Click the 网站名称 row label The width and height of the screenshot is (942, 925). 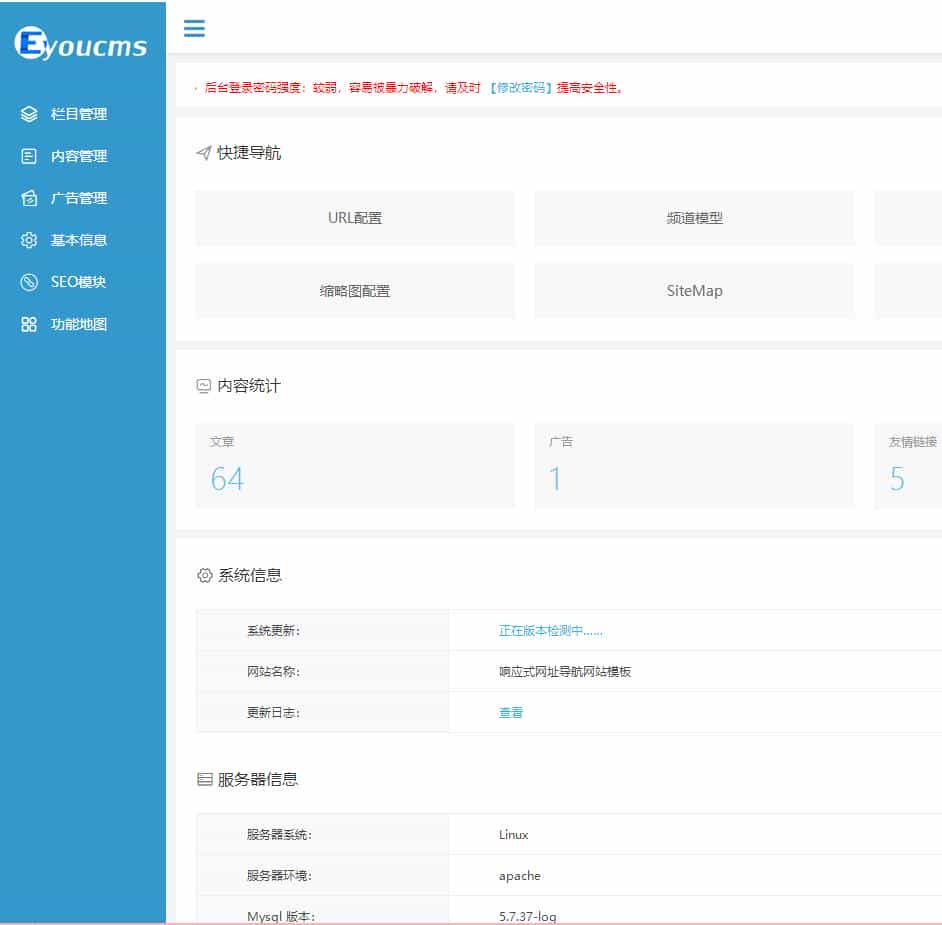click(x=273, y=672)
